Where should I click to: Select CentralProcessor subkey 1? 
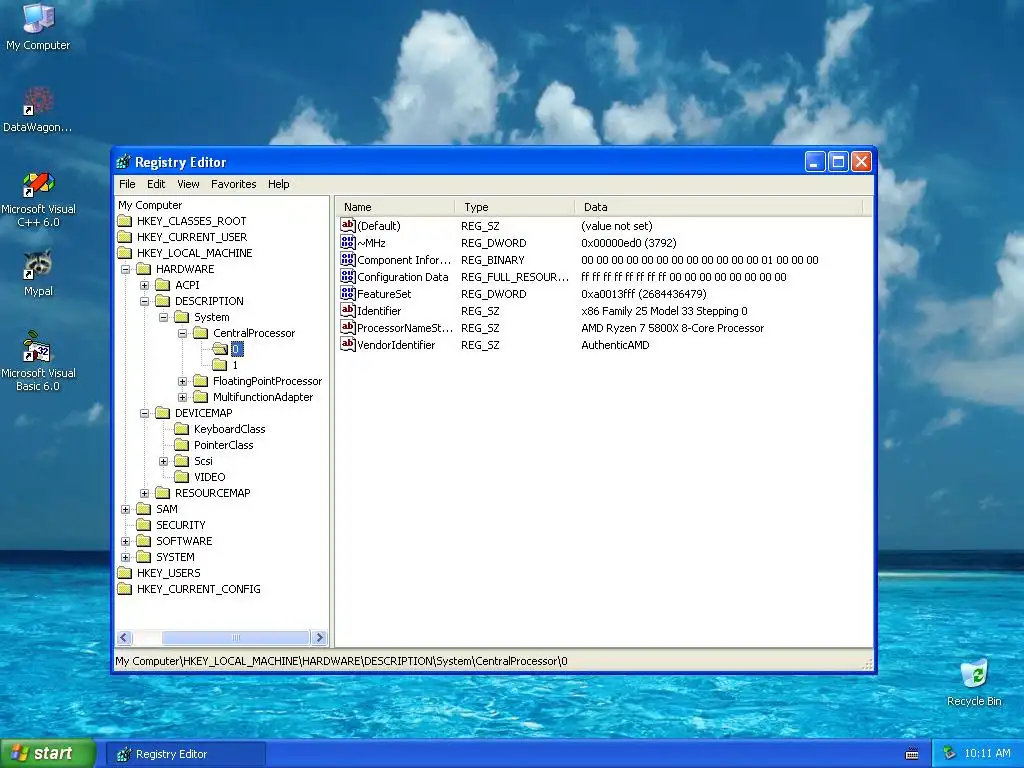[x=235, y=365]
